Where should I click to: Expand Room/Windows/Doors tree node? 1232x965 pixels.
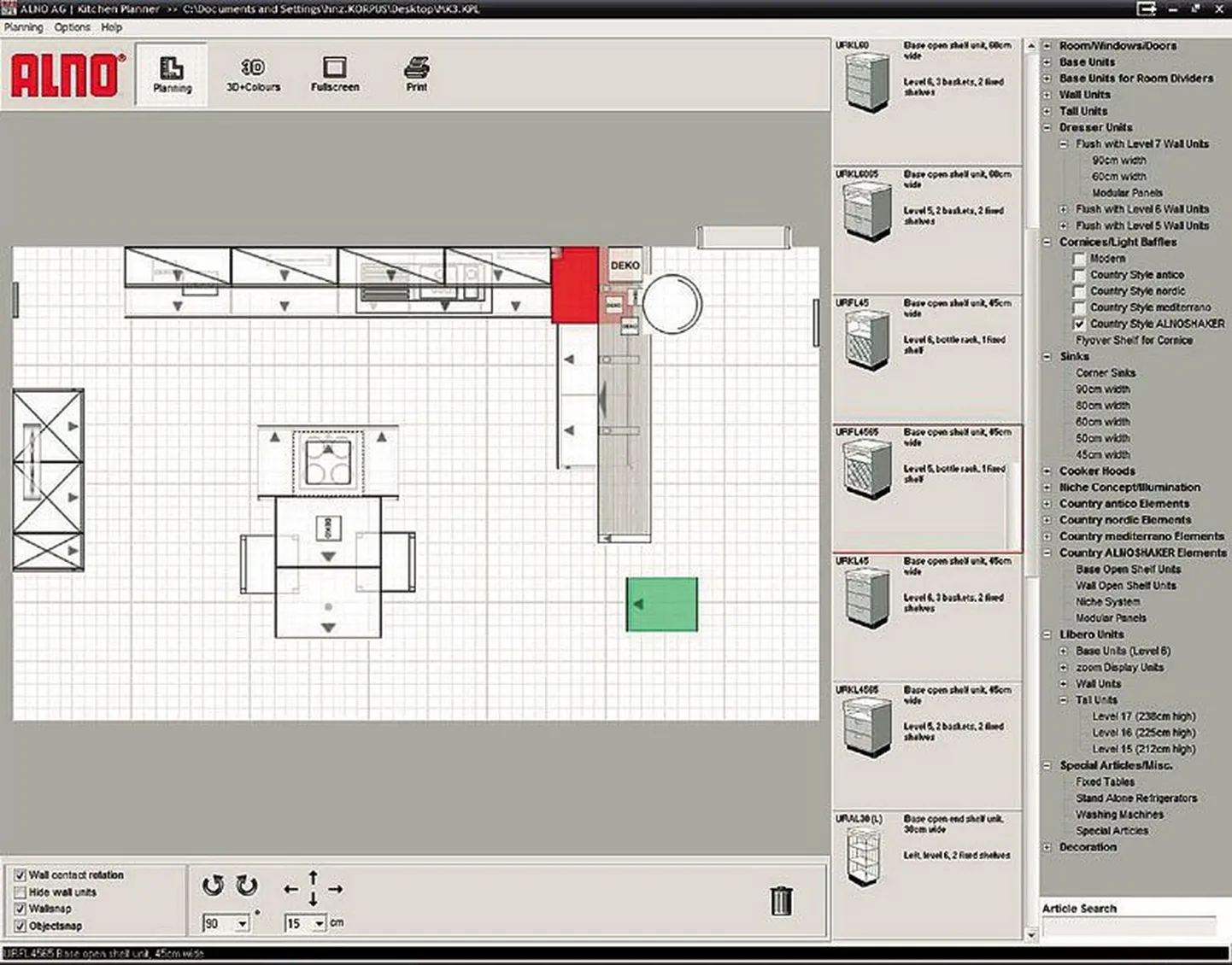1047,46
